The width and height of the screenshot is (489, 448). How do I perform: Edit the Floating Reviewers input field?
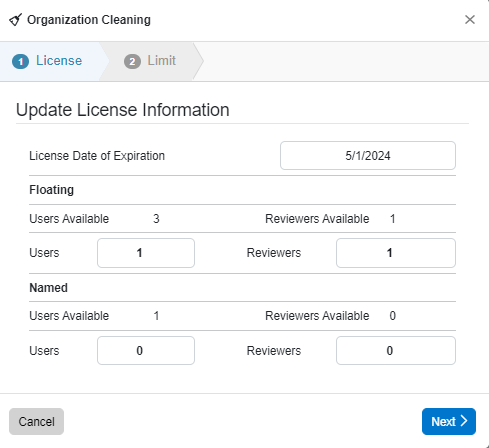click(396, 253)
